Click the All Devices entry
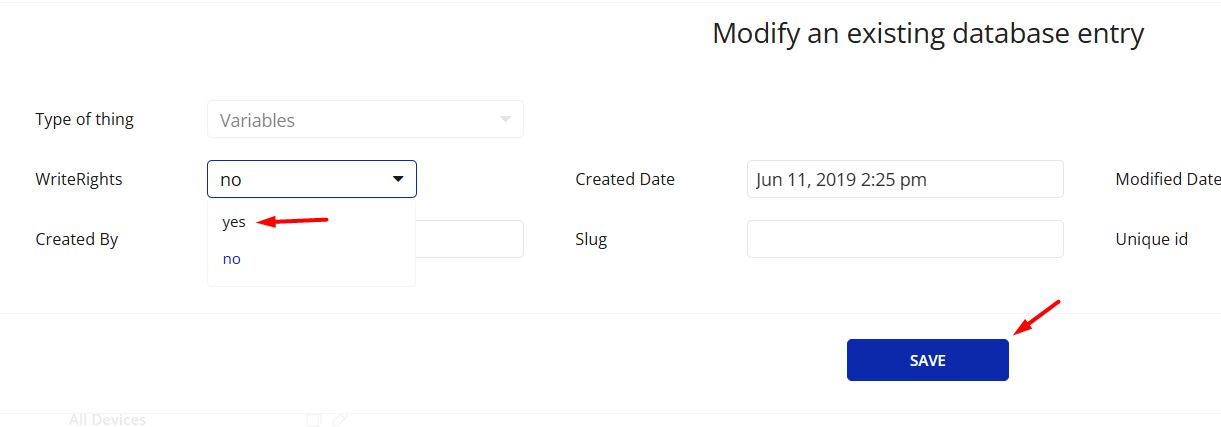This screenshot has width=1221, height=427. (x=107, y=420)
